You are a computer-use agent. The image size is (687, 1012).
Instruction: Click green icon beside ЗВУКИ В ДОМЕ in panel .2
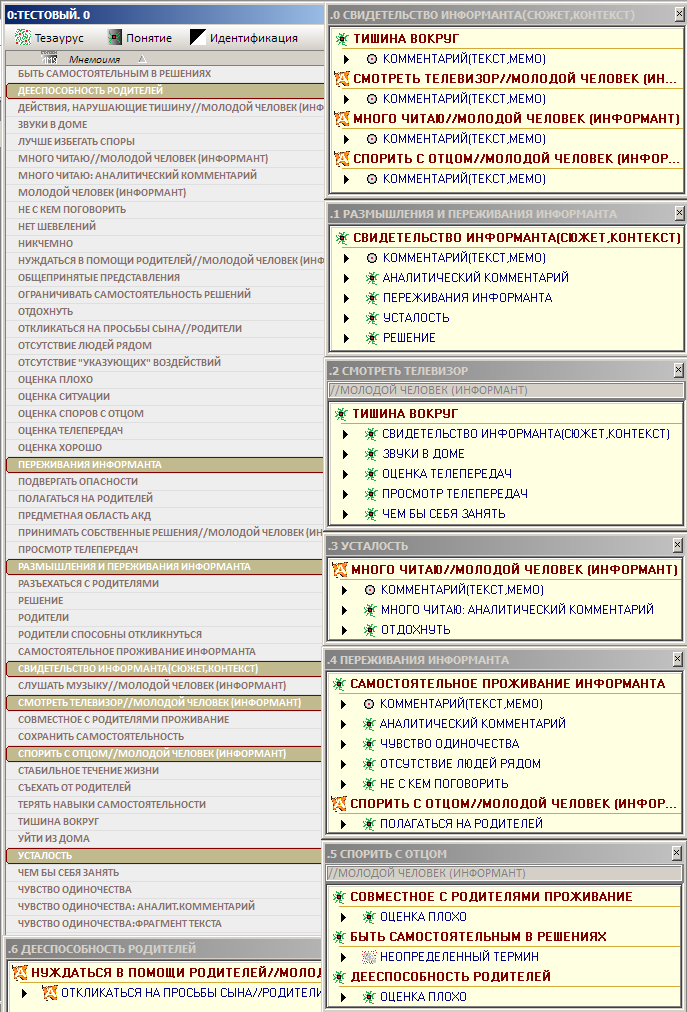tap(371, 454)
